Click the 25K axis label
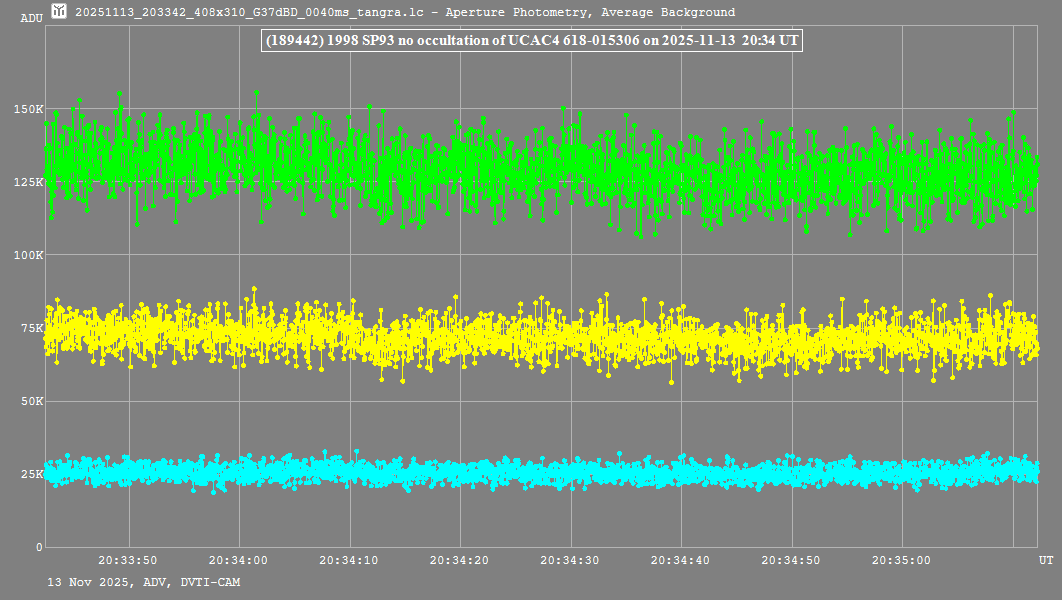1062x600 pixels. (32, 474)
